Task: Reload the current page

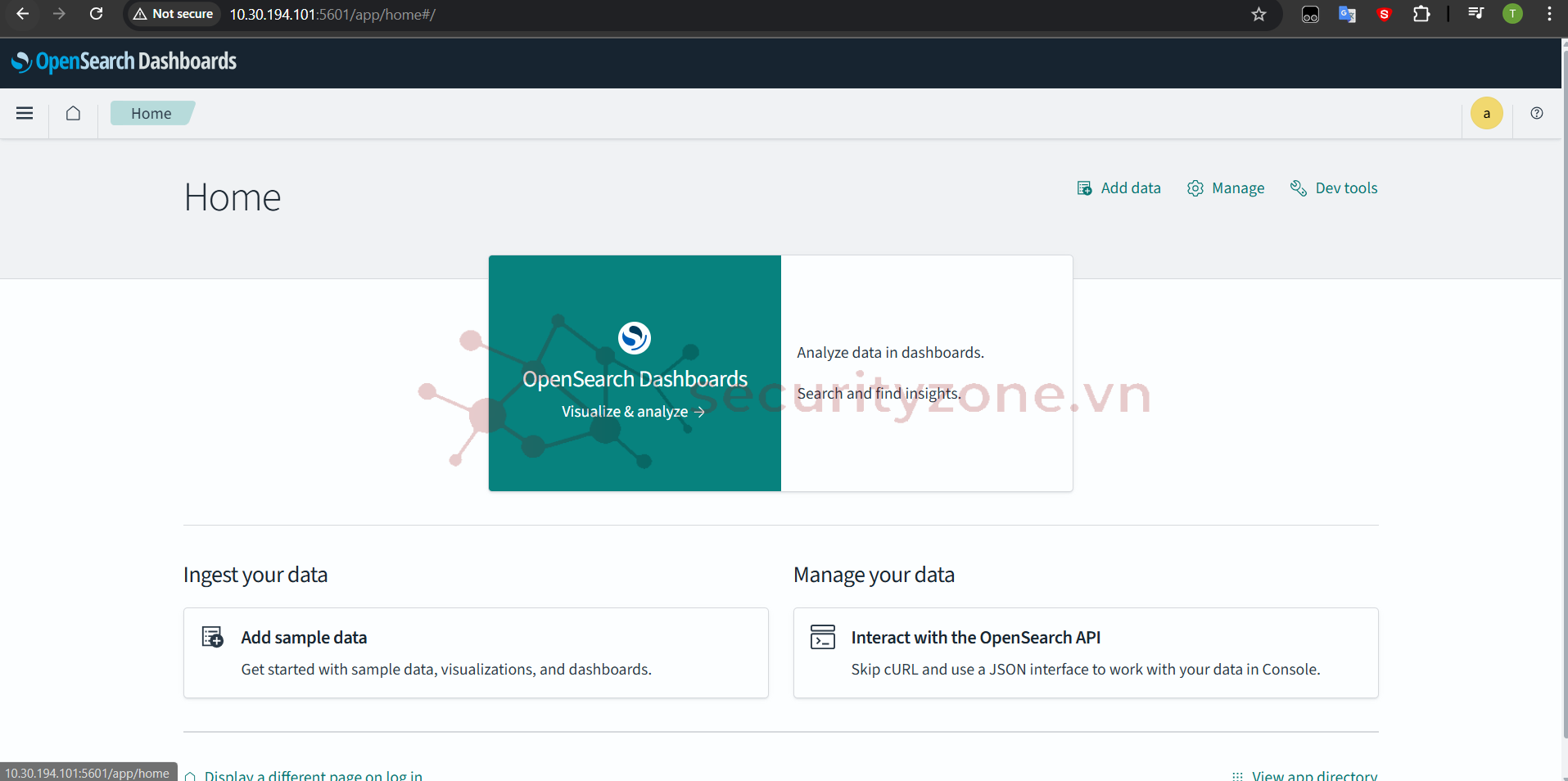Action: pos(96,14)
